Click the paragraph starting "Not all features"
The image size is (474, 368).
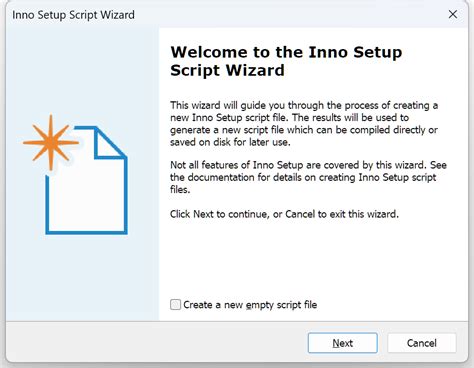[308, 177]
